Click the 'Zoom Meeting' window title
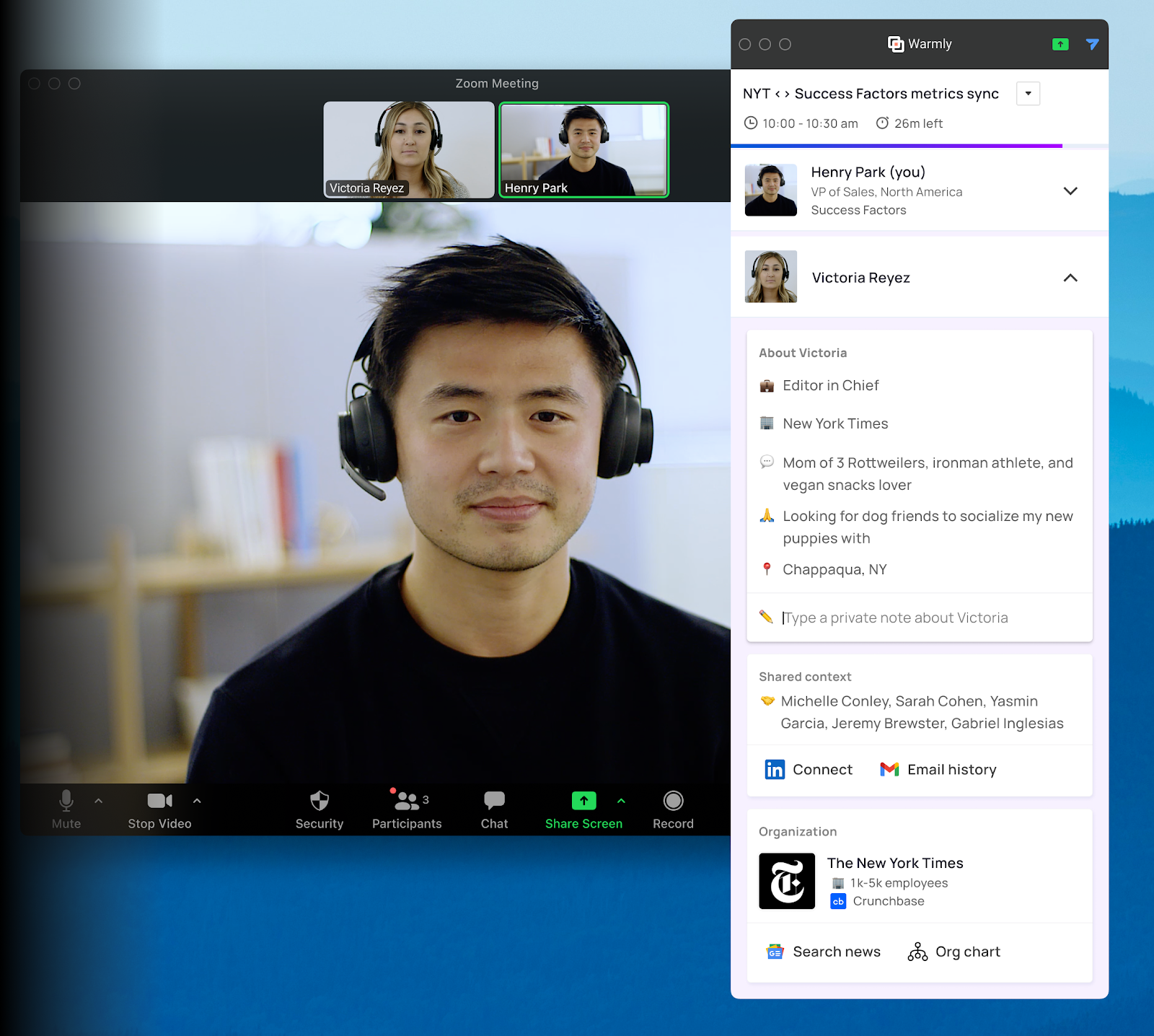The width and height of the screenshot is (1154, 1036). pyautogui.click(x=497, y=84)
